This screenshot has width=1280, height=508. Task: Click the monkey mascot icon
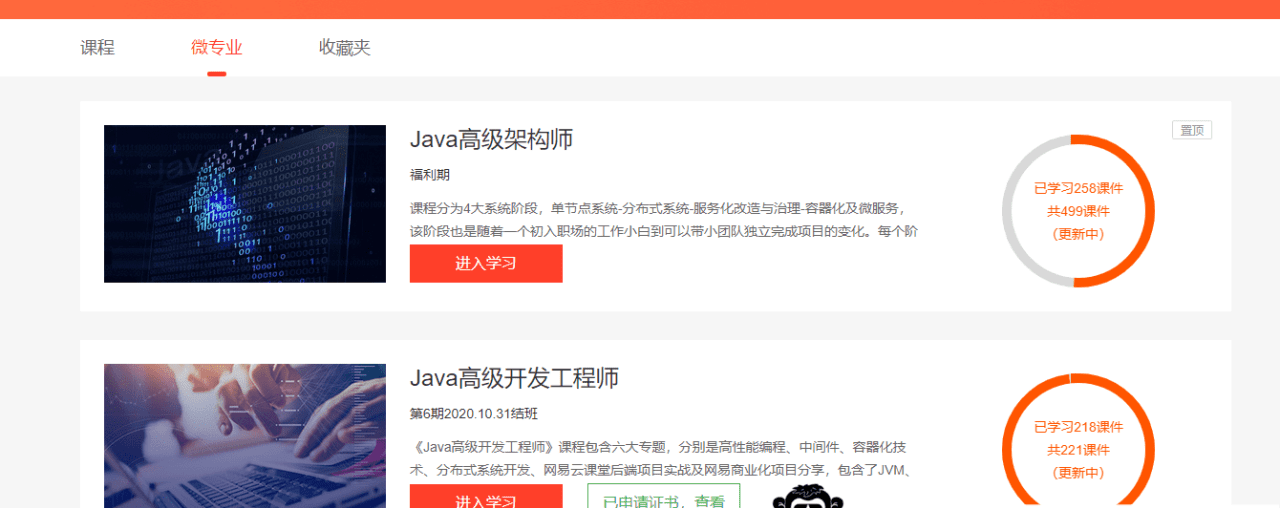click(x=808, y=497)
